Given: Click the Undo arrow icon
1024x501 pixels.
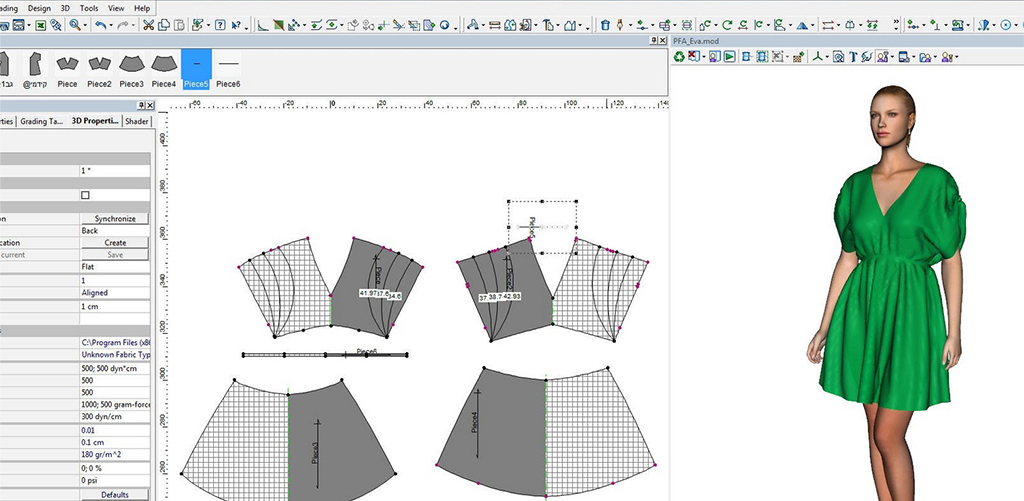Looking at the screenshot, I should tap(100, 25).
